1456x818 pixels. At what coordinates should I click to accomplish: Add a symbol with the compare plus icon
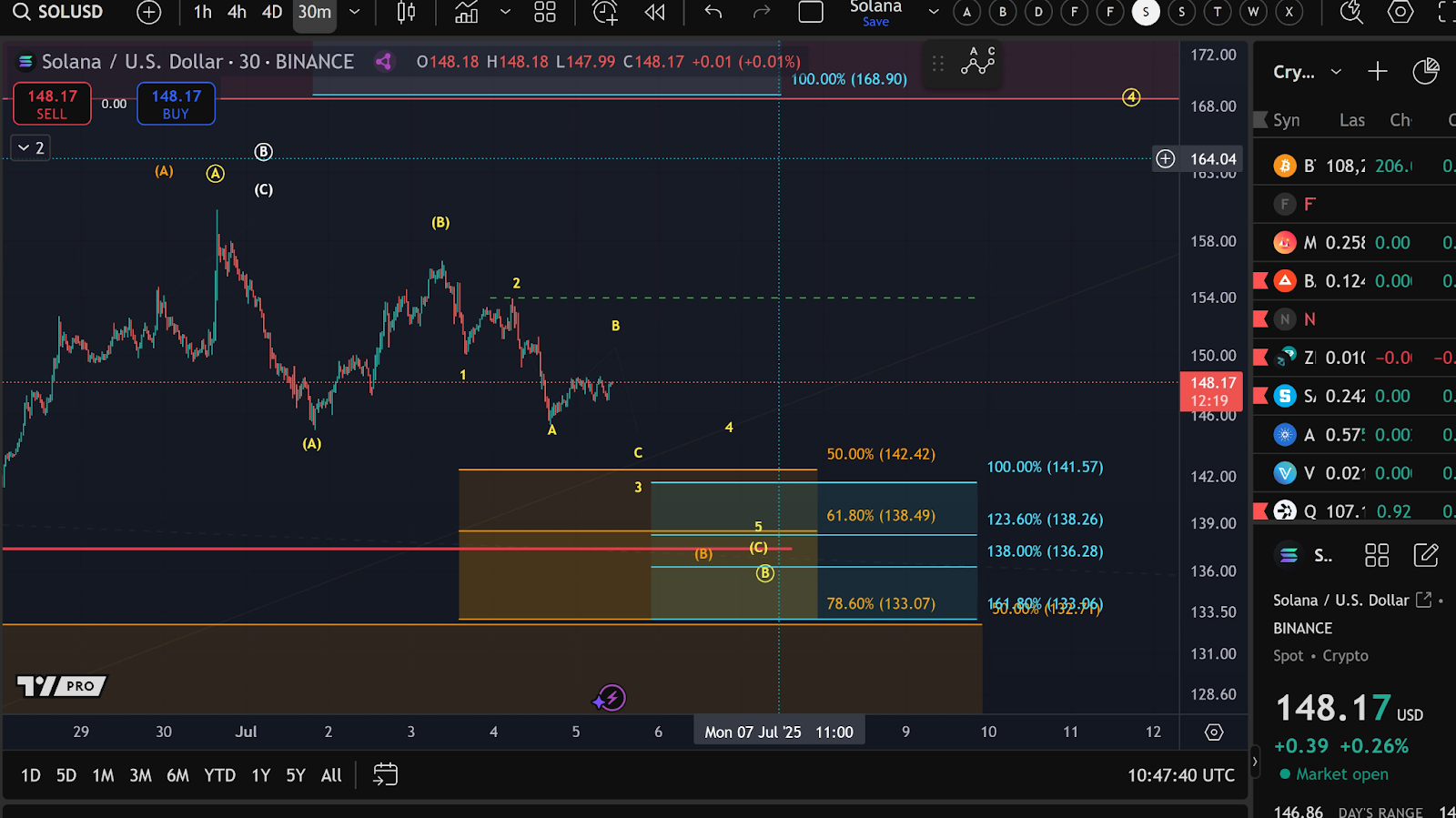click(x=148, y=13)
